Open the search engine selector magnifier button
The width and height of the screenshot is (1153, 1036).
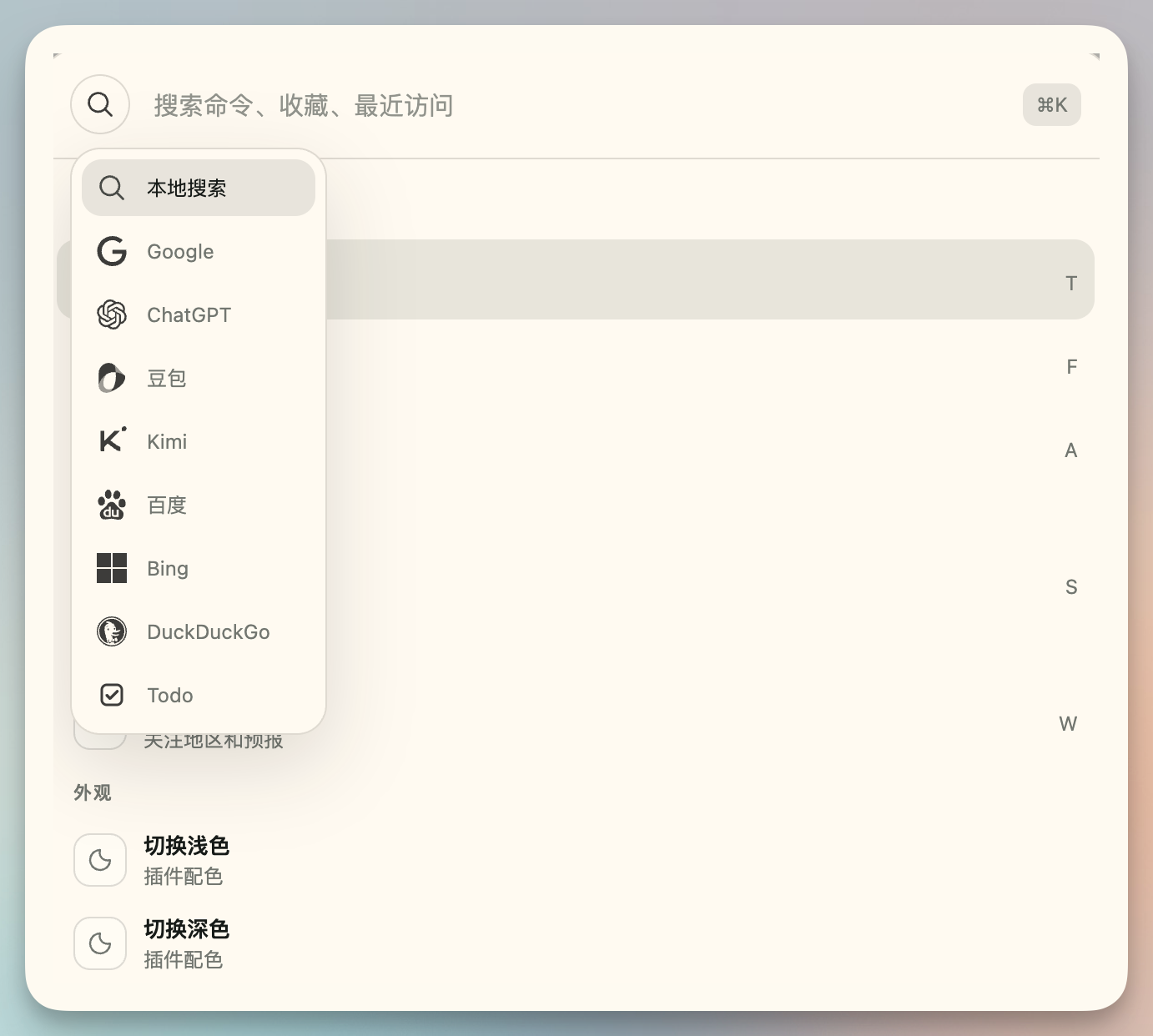pyautogui.click(x=100, y=105)
